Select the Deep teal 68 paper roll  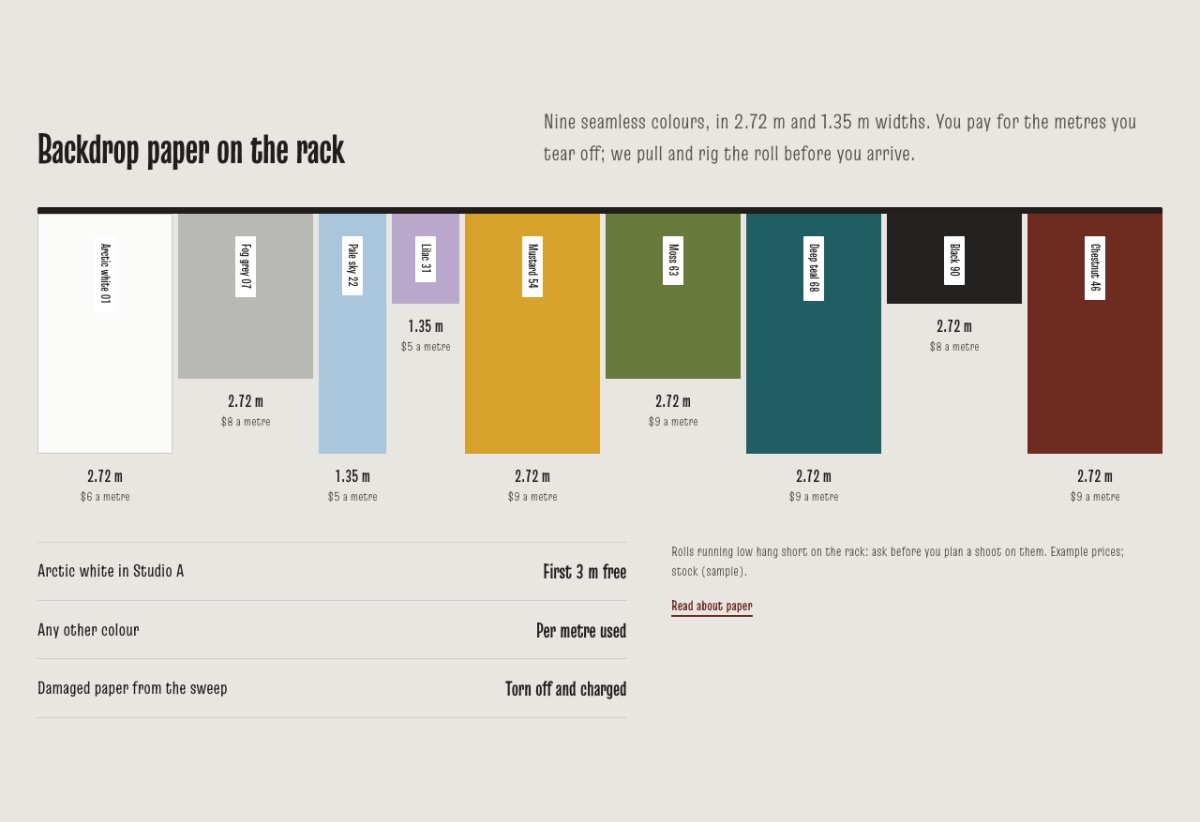coord(813,333)
